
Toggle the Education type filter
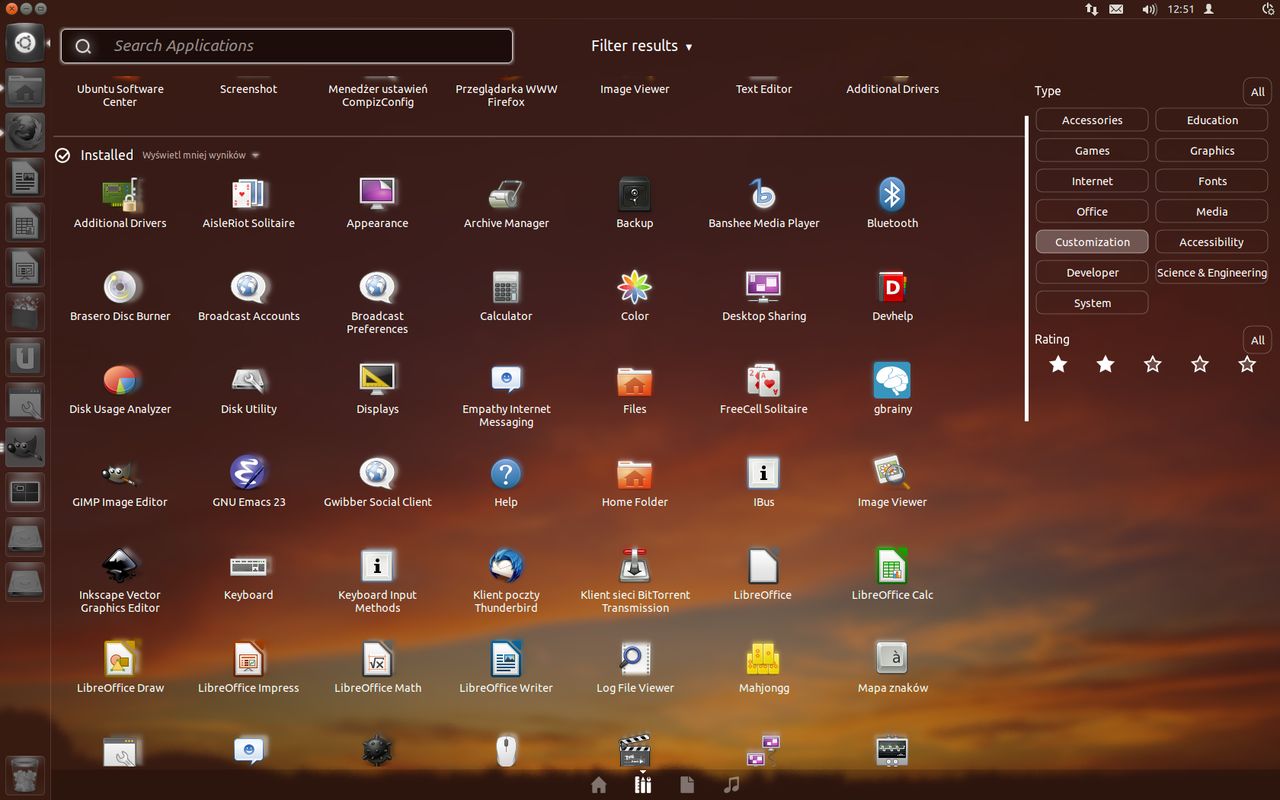click(1212, 120)
